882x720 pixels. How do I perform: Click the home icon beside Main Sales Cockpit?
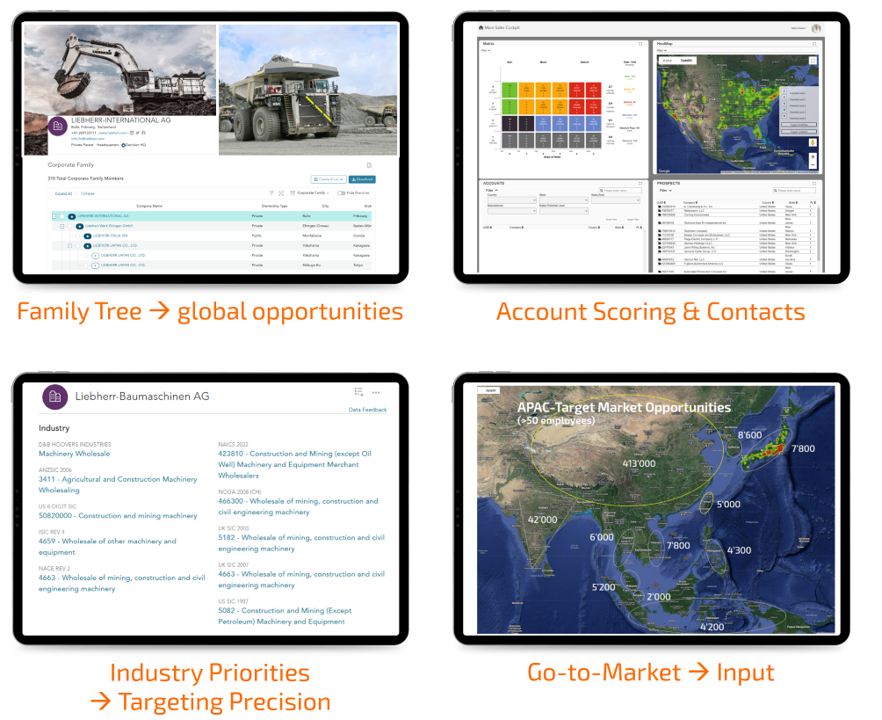(x=481, y=27)
